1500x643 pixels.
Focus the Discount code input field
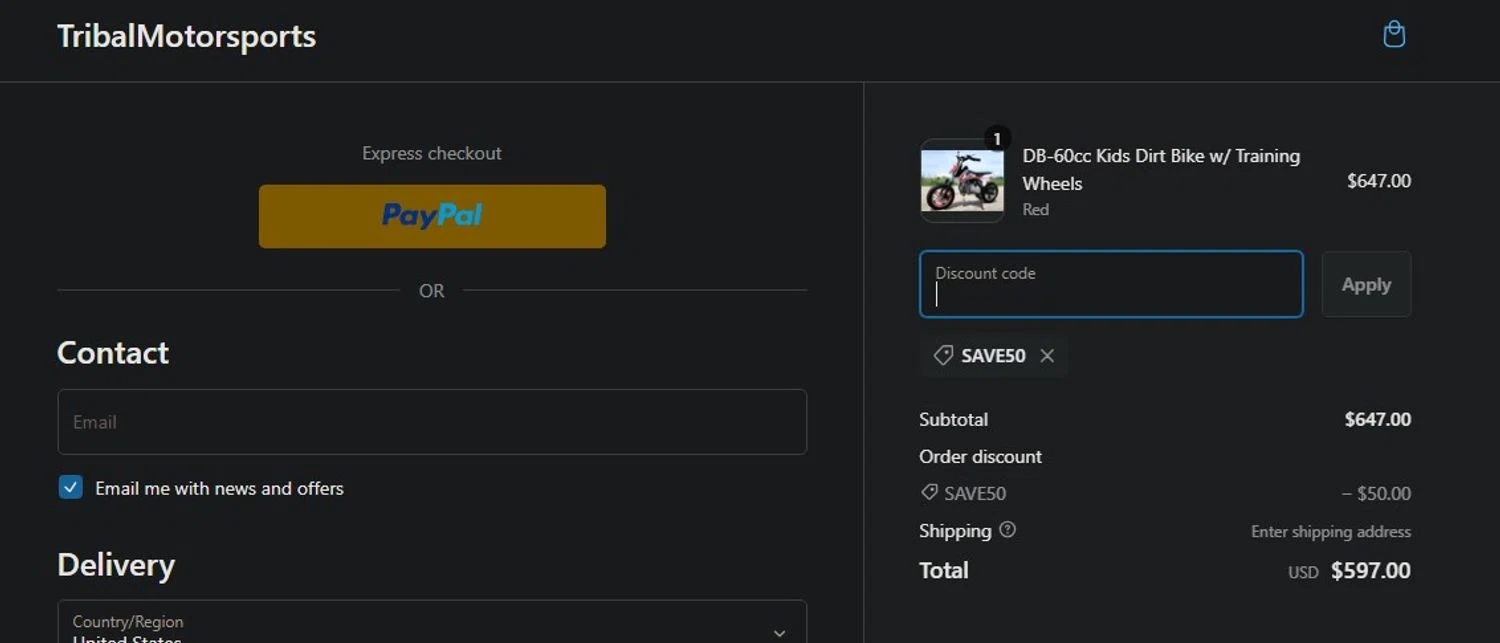click(x=1111, y=284)
